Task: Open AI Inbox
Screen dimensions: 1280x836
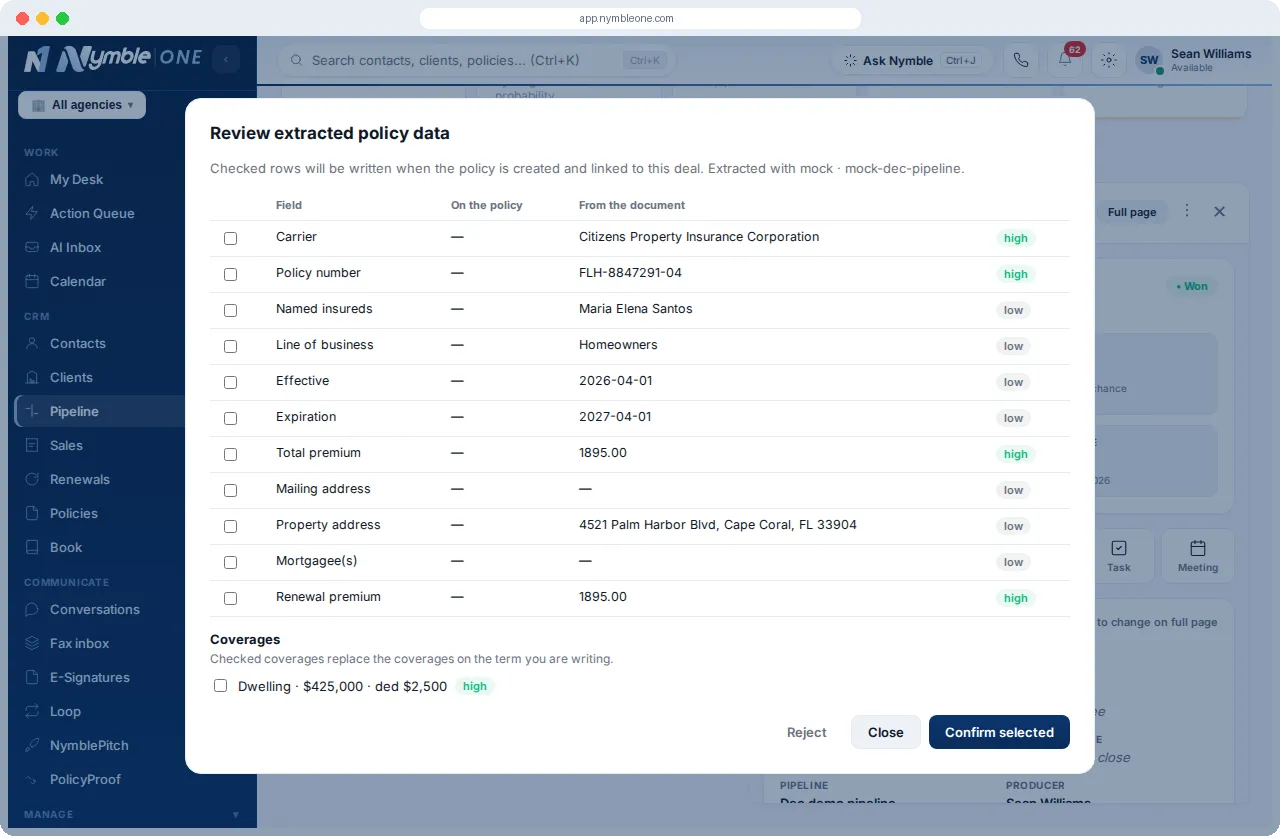Action: (x=76, y=248)
